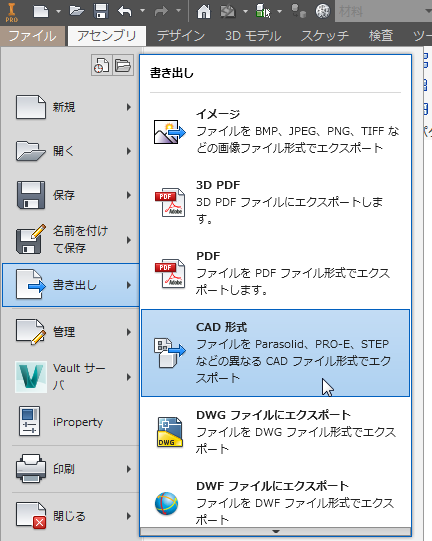Switch to the デザイン ribbon tab

(x=181, y=36)
